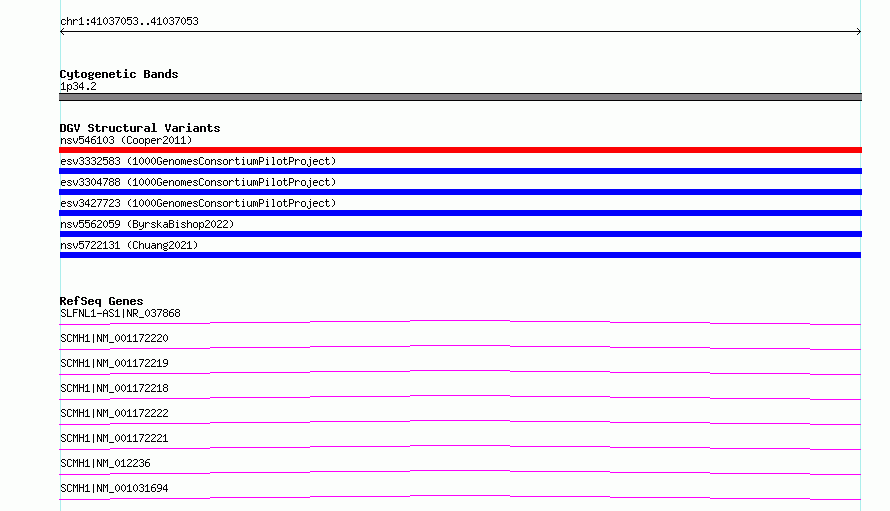Open esv3304788 variant label
The width and height of the screenshot is (890, 511).
coord(198,182)
